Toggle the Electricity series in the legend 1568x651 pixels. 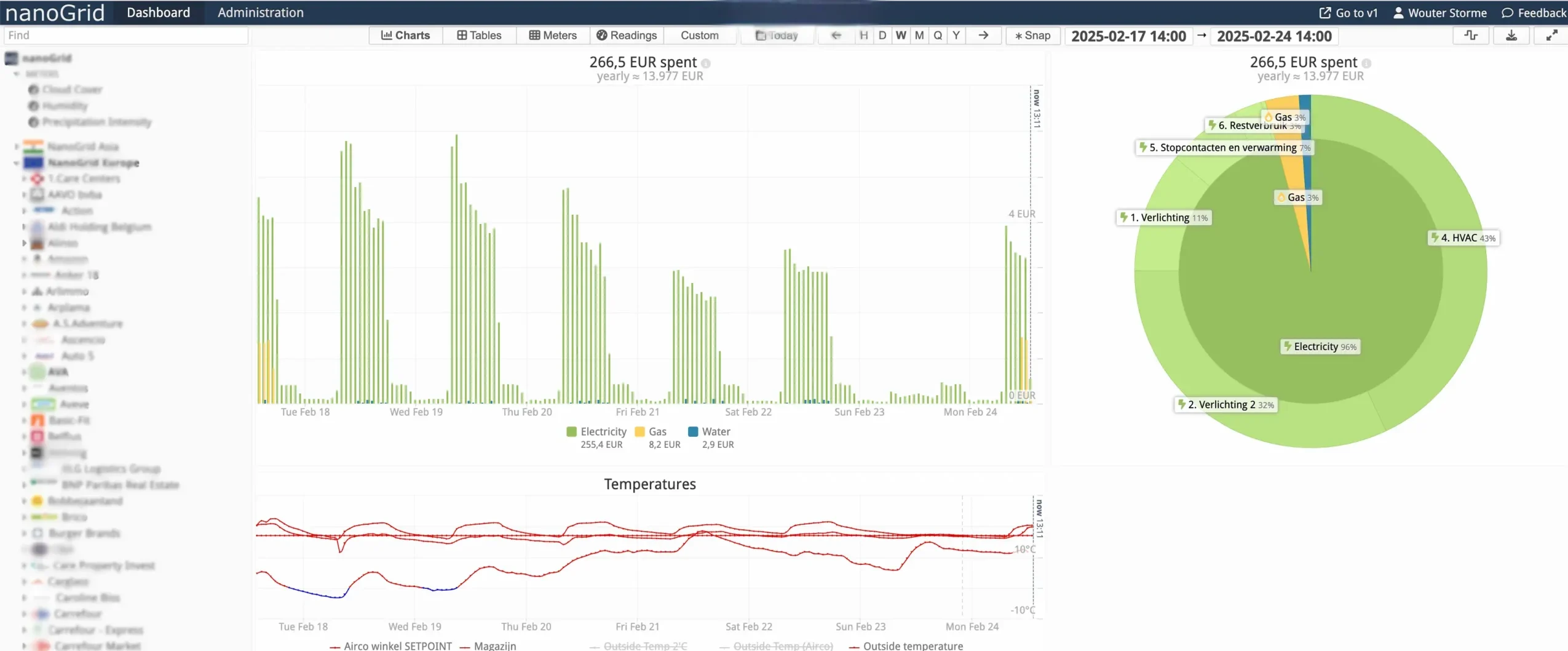[595, 431]
